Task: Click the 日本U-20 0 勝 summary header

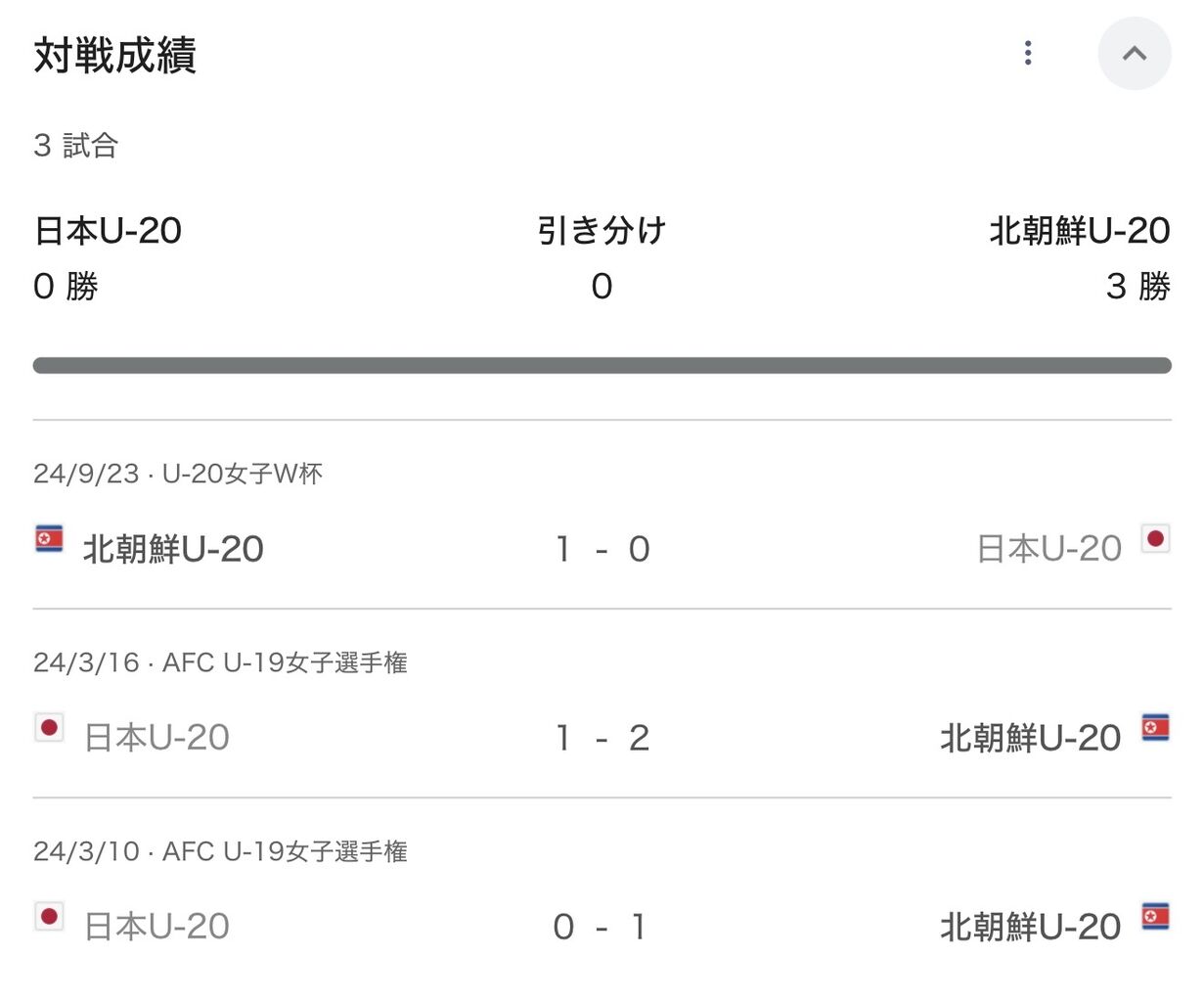Action: point(108,257)
